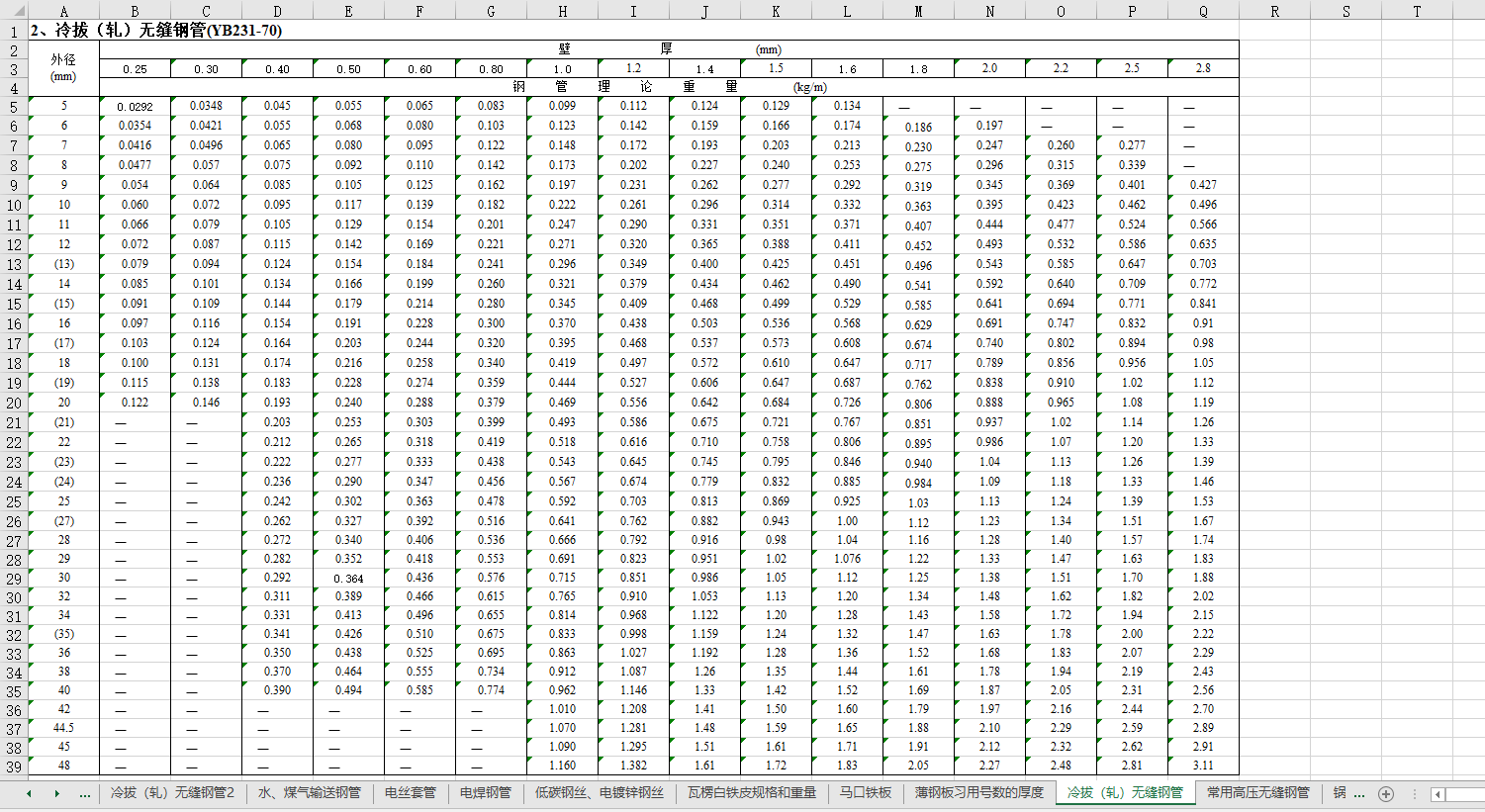Image resolution: width=1485 pixels, height=812 pixels.
Task: Select the cell with value 0.0496
Action: (206, 145)
